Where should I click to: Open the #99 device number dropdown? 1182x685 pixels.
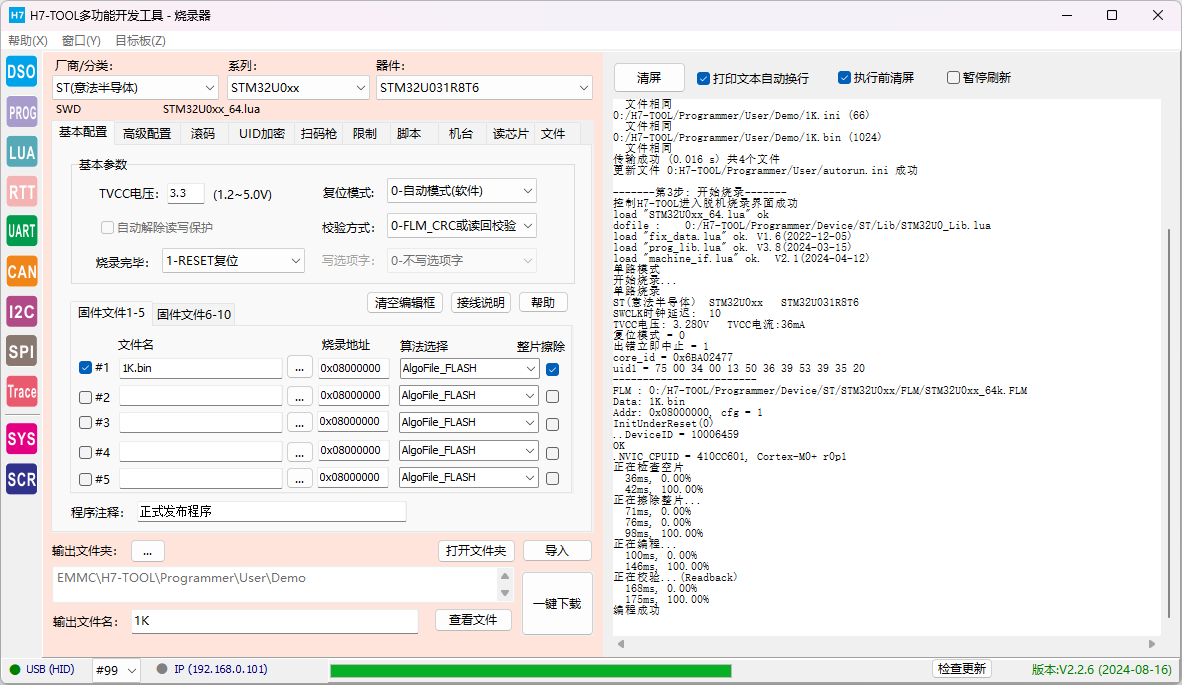pyautogui.click(x=116, y=670)
